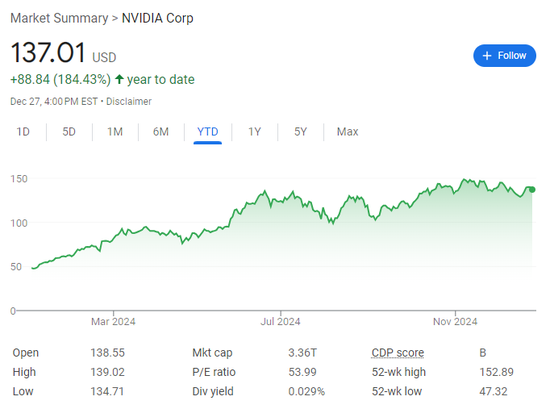Go to Market Summary breadcrumb
Viewport: 550px width, 409px height.
click(59, 18)
